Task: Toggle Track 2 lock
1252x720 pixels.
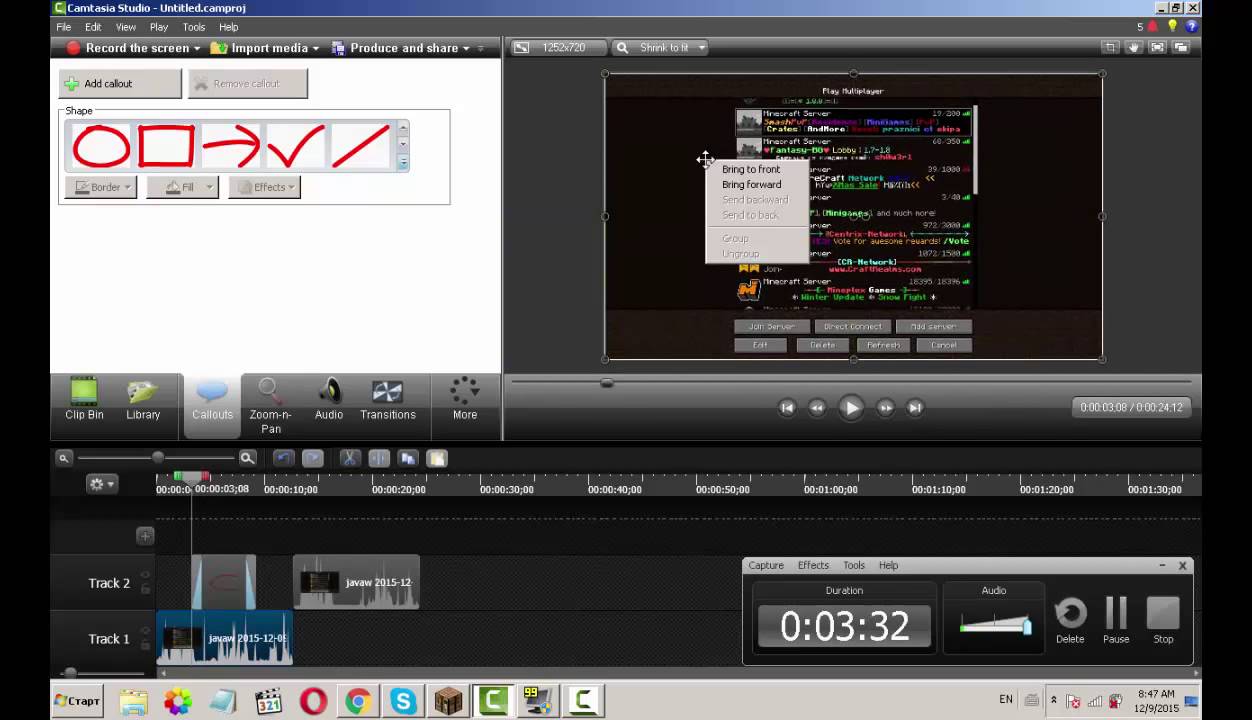Action: pyautogui.click(x=145, y=590)
